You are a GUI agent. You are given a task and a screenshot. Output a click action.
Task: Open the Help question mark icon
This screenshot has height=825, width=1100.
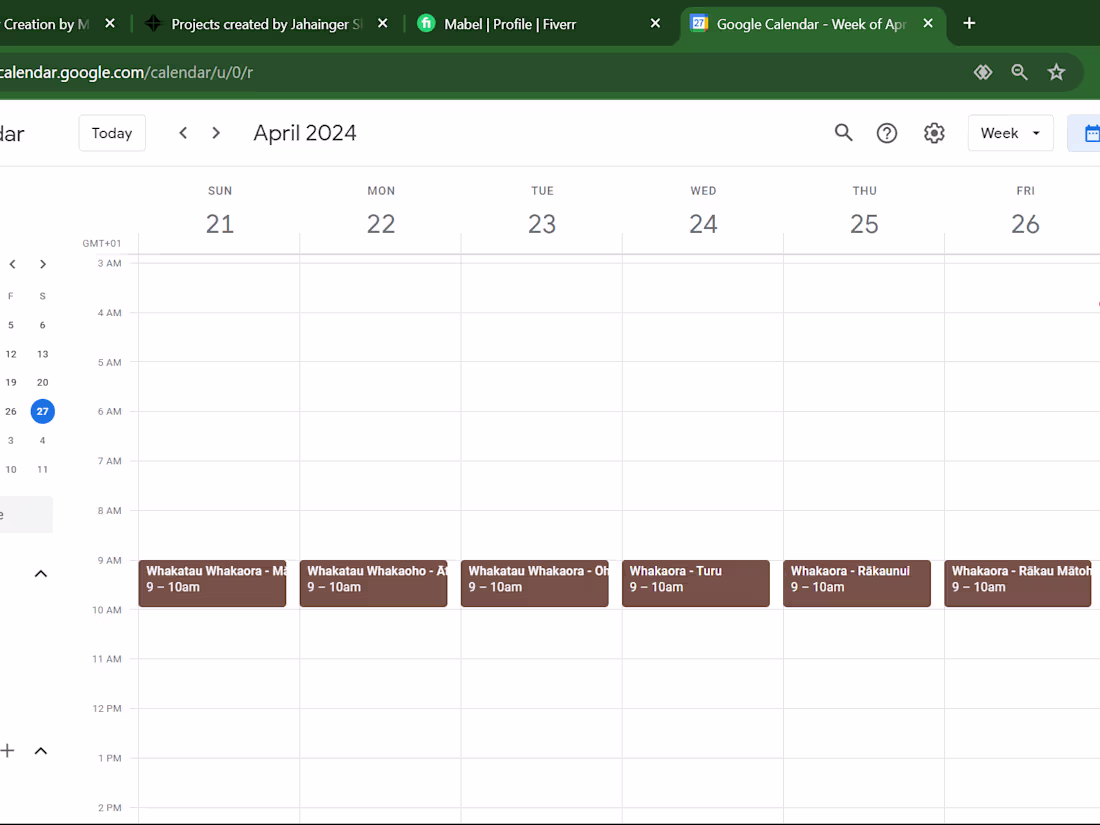pyautogui.click(x=887, y=132)
